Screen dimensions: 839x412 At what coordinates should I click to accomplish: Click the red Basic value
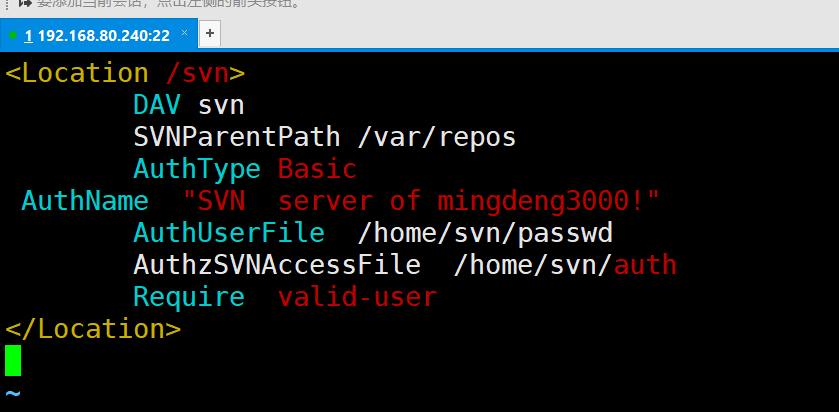pos(317,169)
